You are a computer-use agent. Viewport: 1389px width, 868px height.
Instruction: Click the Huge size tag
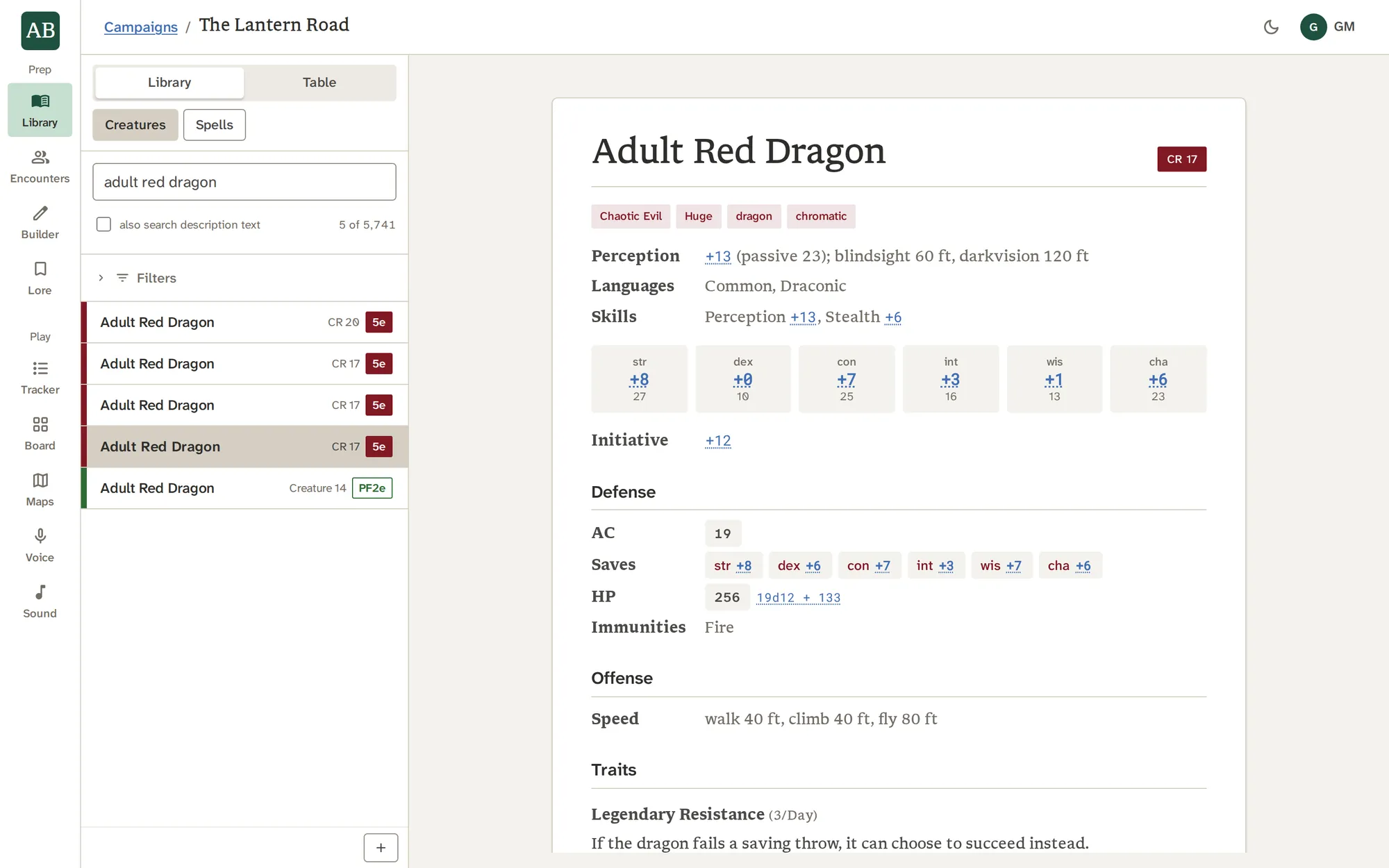(699, 217)
